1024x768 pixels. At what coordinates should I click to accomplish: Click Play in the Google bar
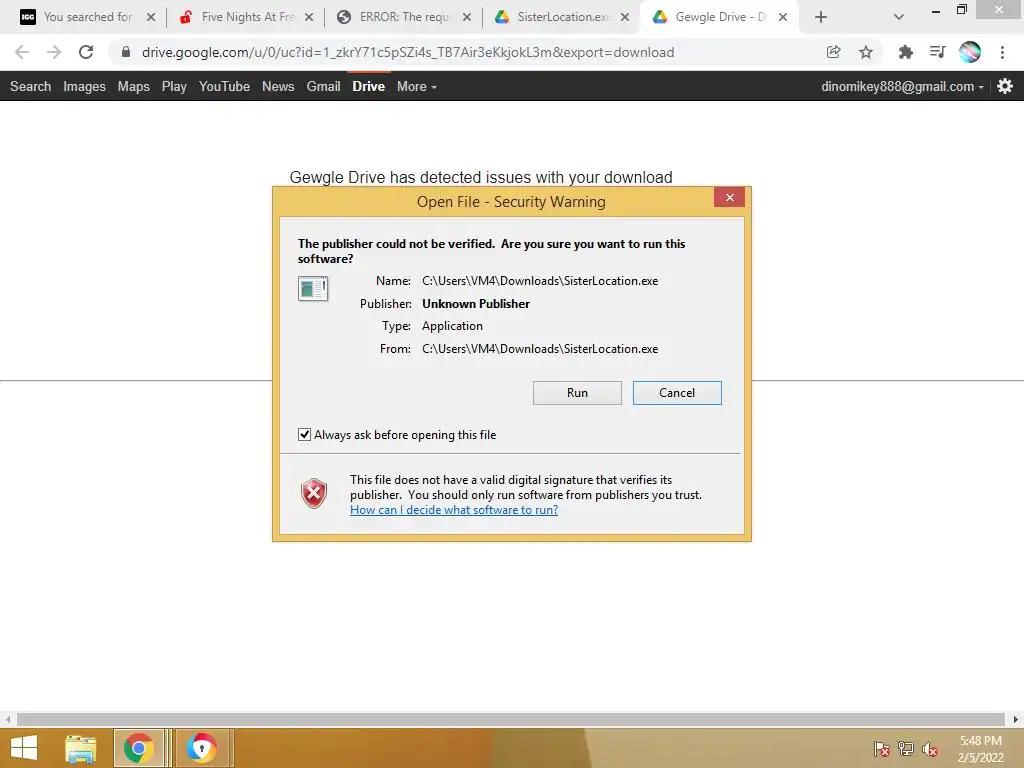coord(174,86)
